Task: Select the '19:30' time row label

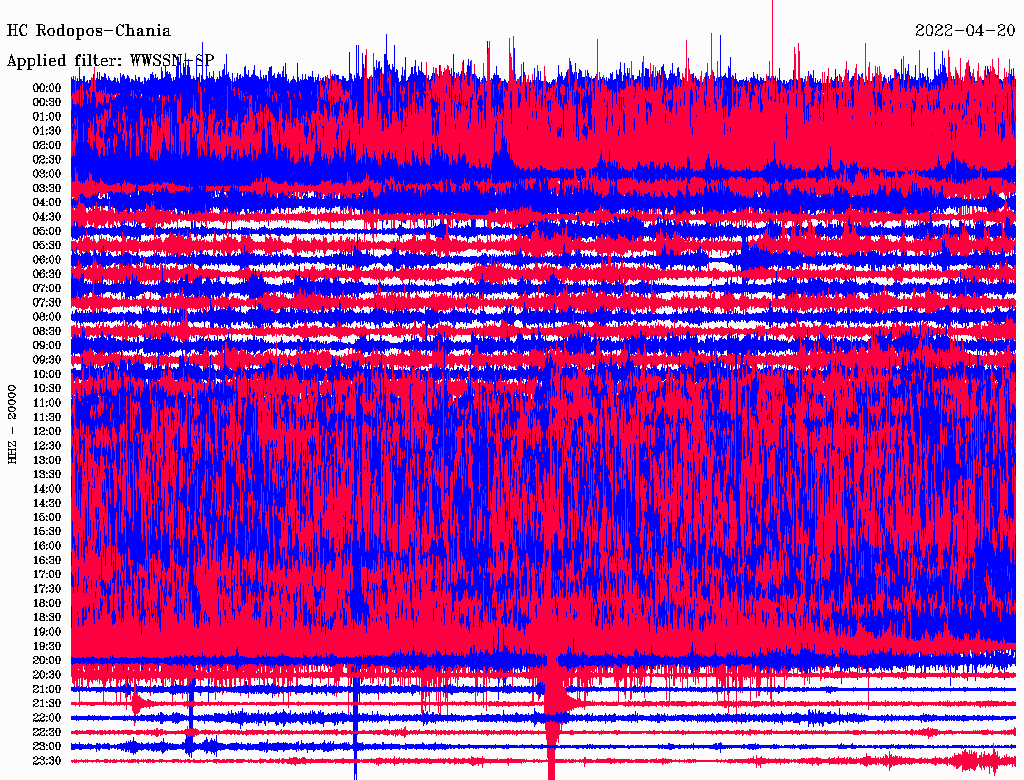Action: coord(47,646)
